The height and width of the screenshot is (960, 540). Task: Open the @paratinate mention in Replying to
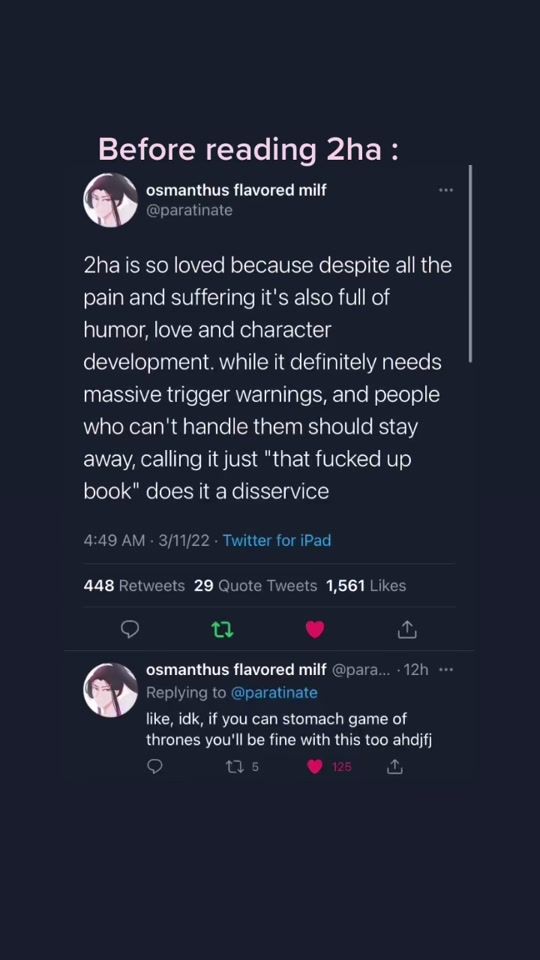pos(273,692)
